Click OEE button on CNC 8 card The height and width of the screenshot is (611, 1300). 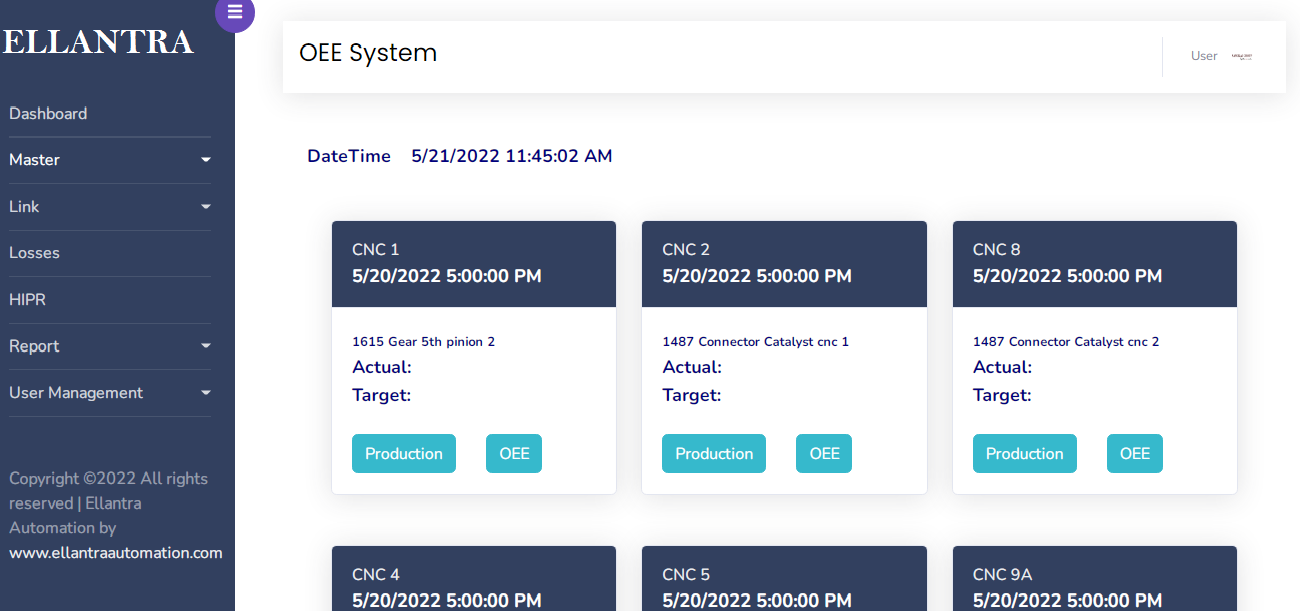tap(1134, 454)
